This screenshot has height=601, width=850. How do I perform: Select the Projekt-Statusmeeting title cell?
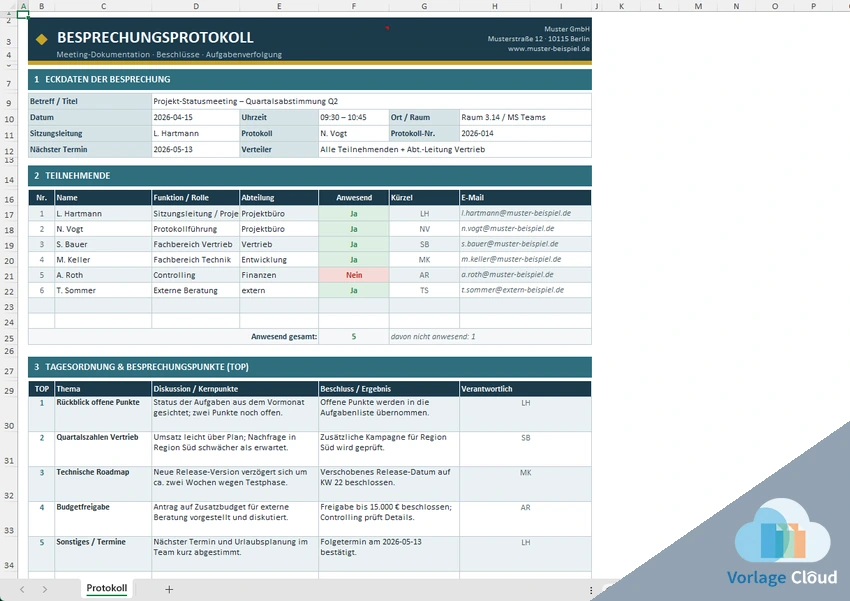pos(371,101)
